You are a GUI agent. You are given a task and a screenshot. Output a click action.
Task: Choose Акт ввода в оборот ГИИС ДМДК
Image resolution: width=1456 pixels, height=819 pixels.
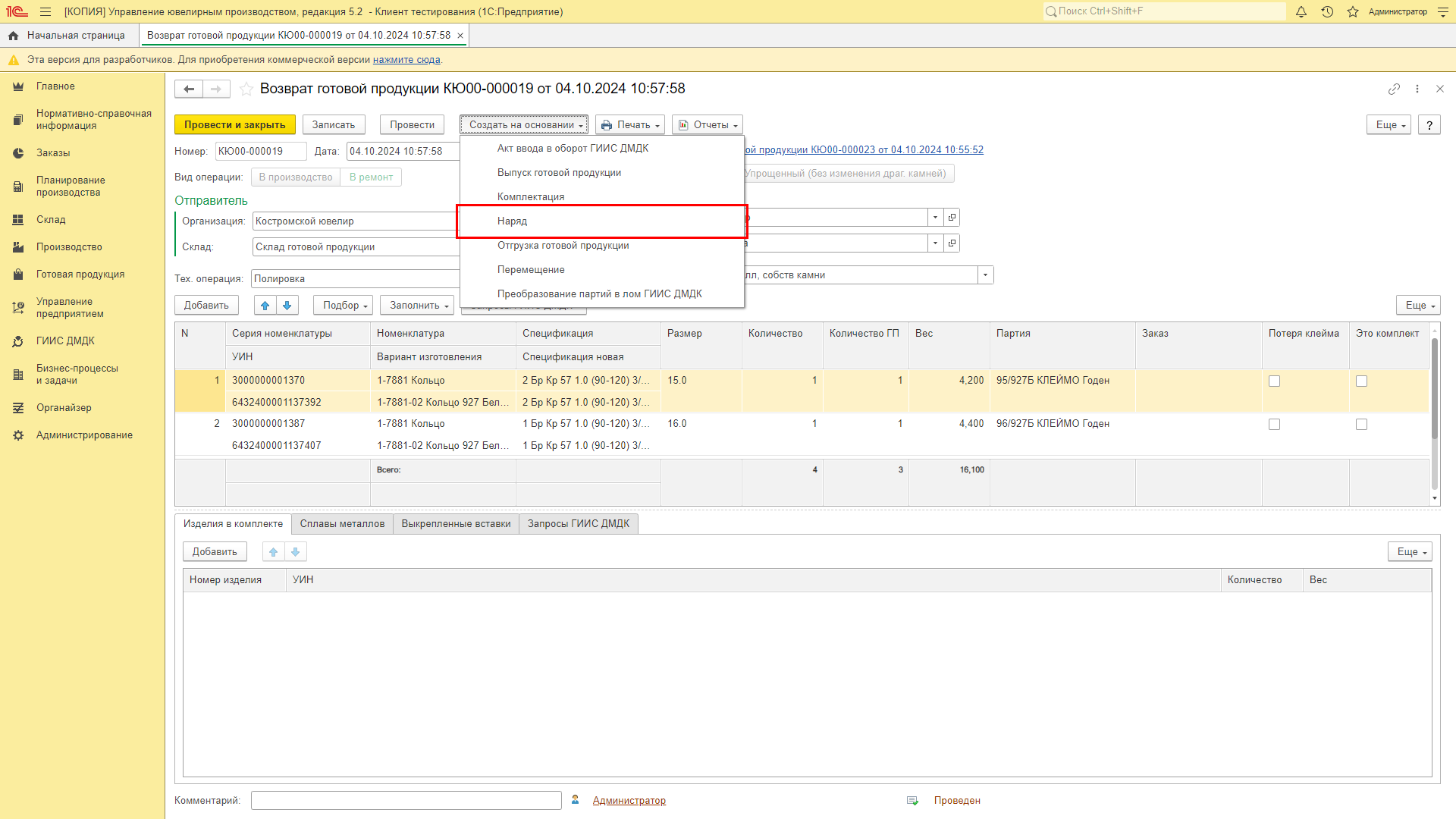coord(602,149)
